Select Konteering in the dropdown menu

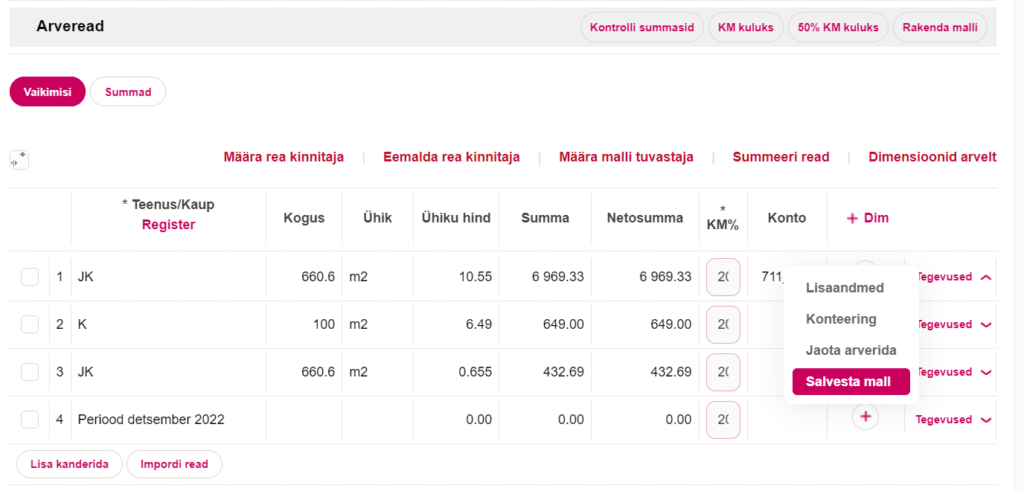point(841,319)
